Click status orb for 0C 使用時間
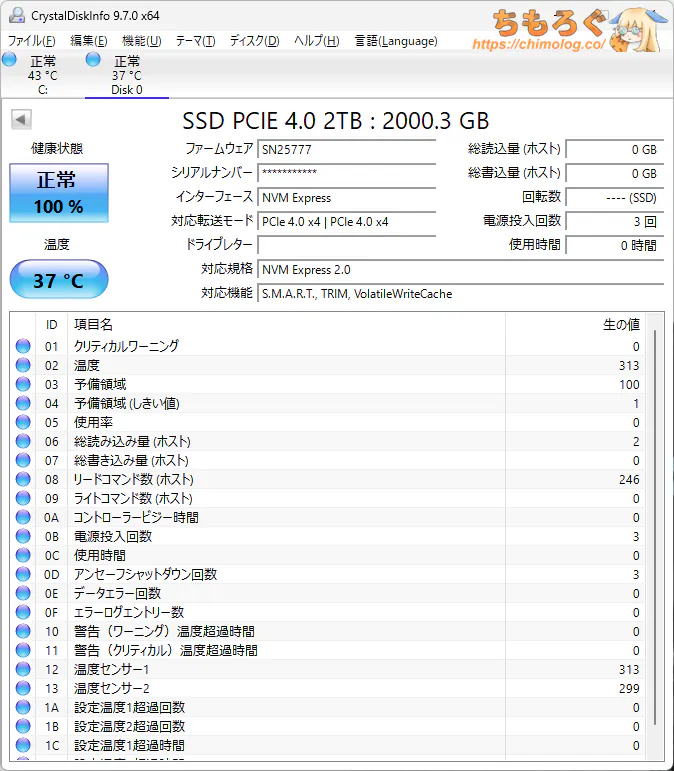 pos(23,555)
